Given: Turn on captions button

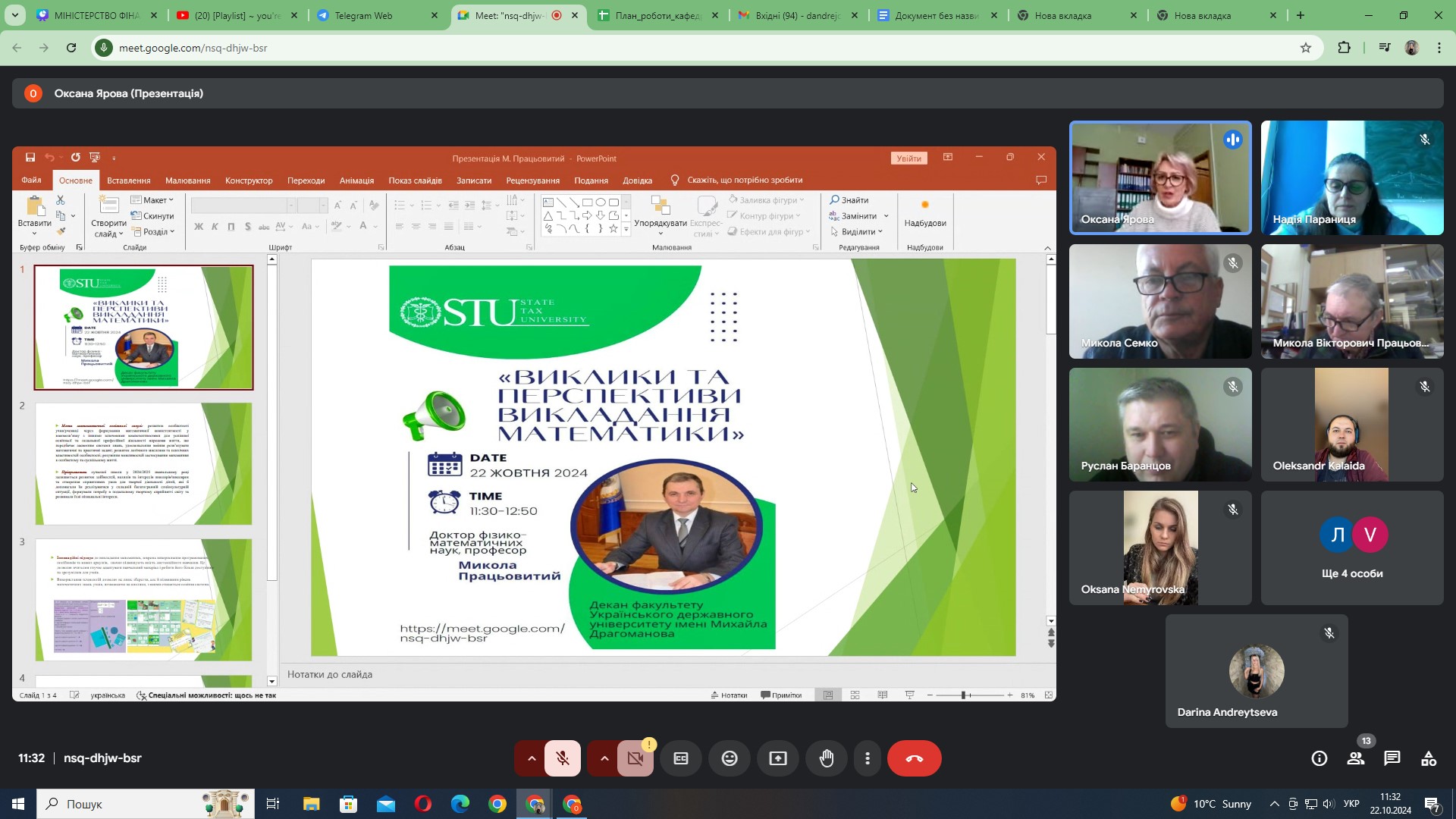Looking at the screenshot, I should pos(681,758).
